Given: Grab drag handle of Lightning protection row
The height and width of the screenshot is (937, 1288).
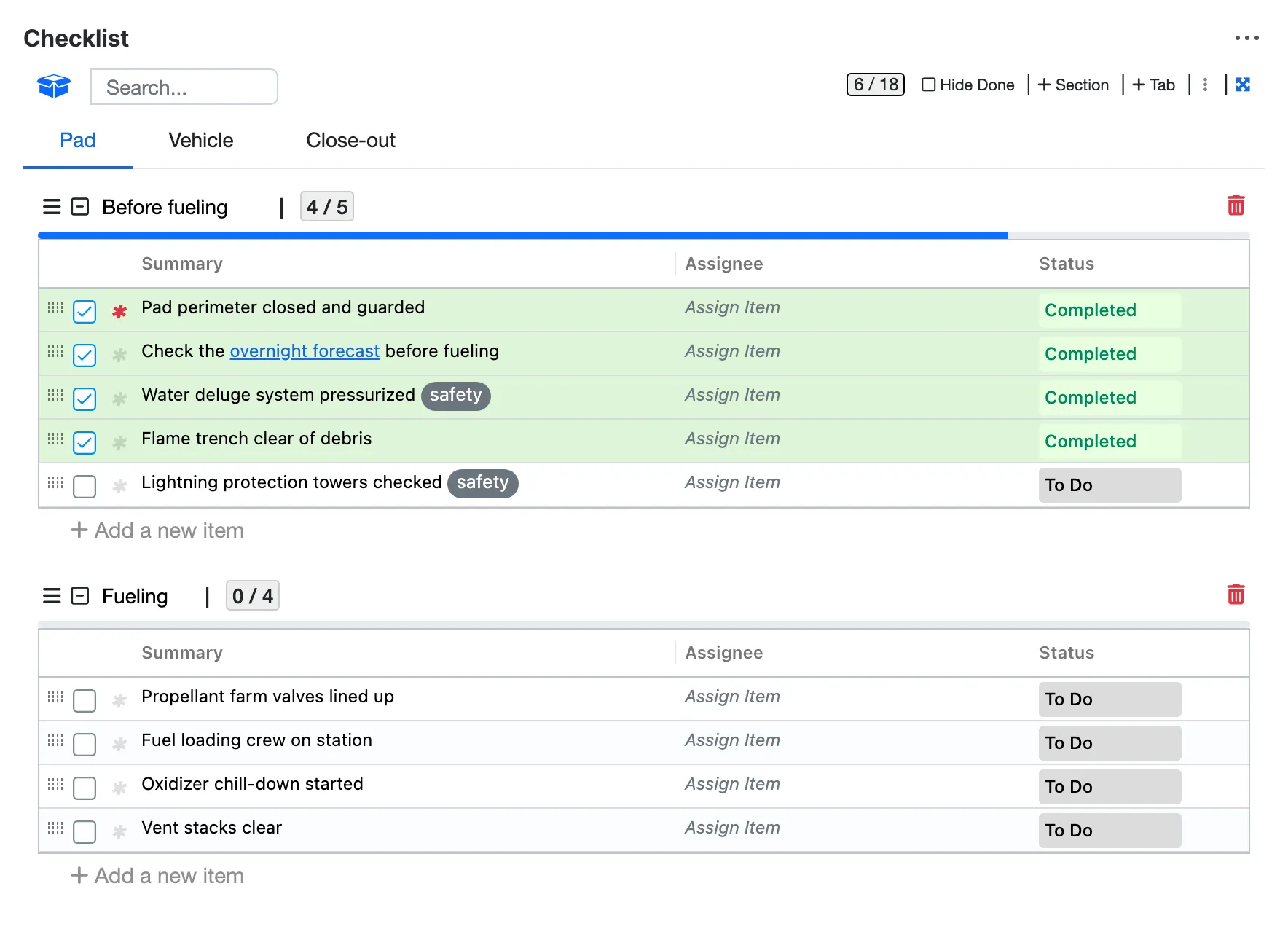Looking at the screenshot, I should pyautogui.click(x=55, y=482).
